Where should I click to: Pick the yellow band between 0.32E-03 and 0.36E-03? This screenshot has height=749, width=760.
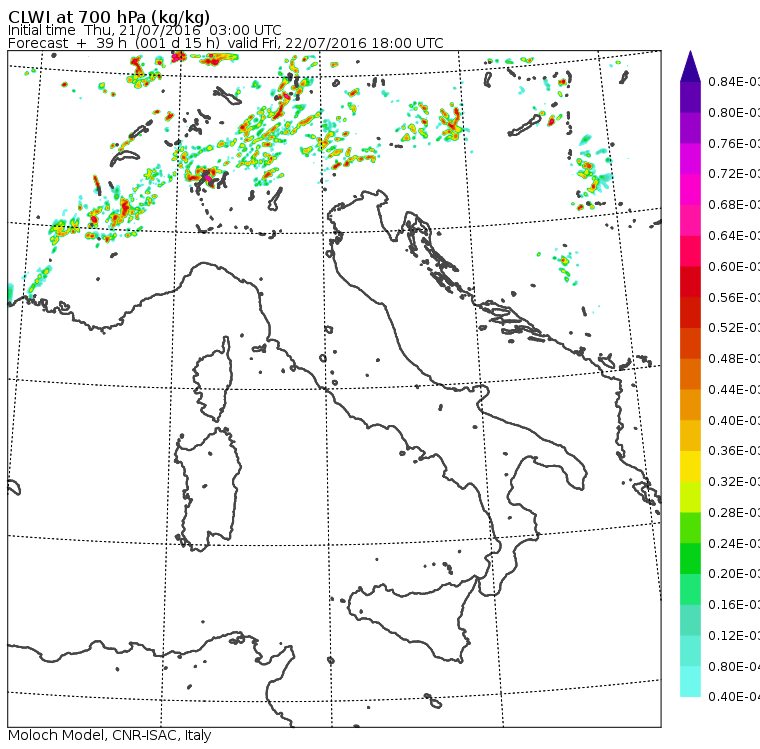coord(690,466)
